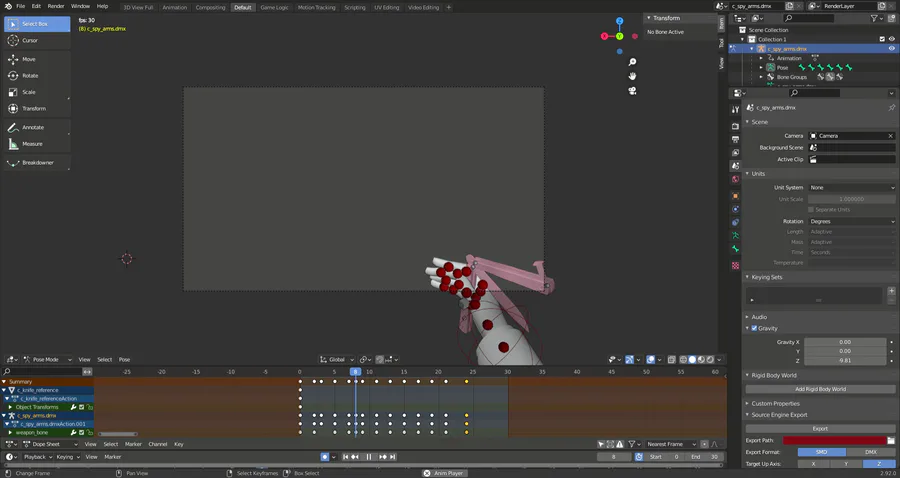Open the Output properties tab icon
The height and width of the screenshot is (478, 900).
[x=735, y=139]
